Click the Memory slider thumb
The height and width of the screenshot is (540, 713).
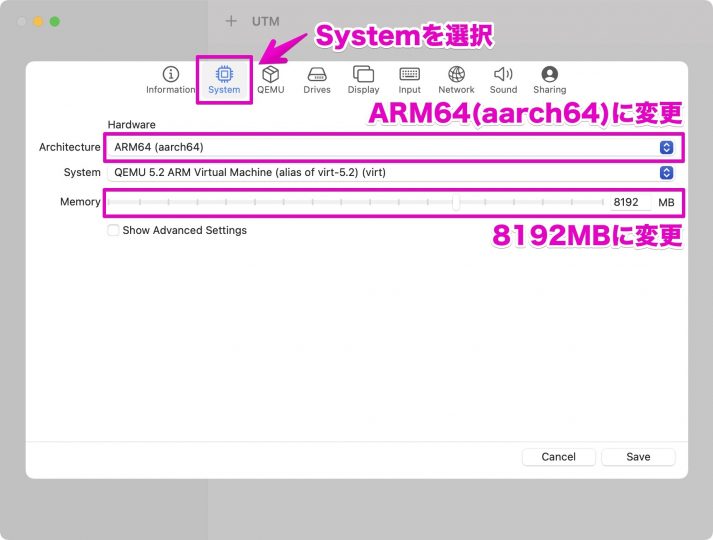tap(456, 202)
